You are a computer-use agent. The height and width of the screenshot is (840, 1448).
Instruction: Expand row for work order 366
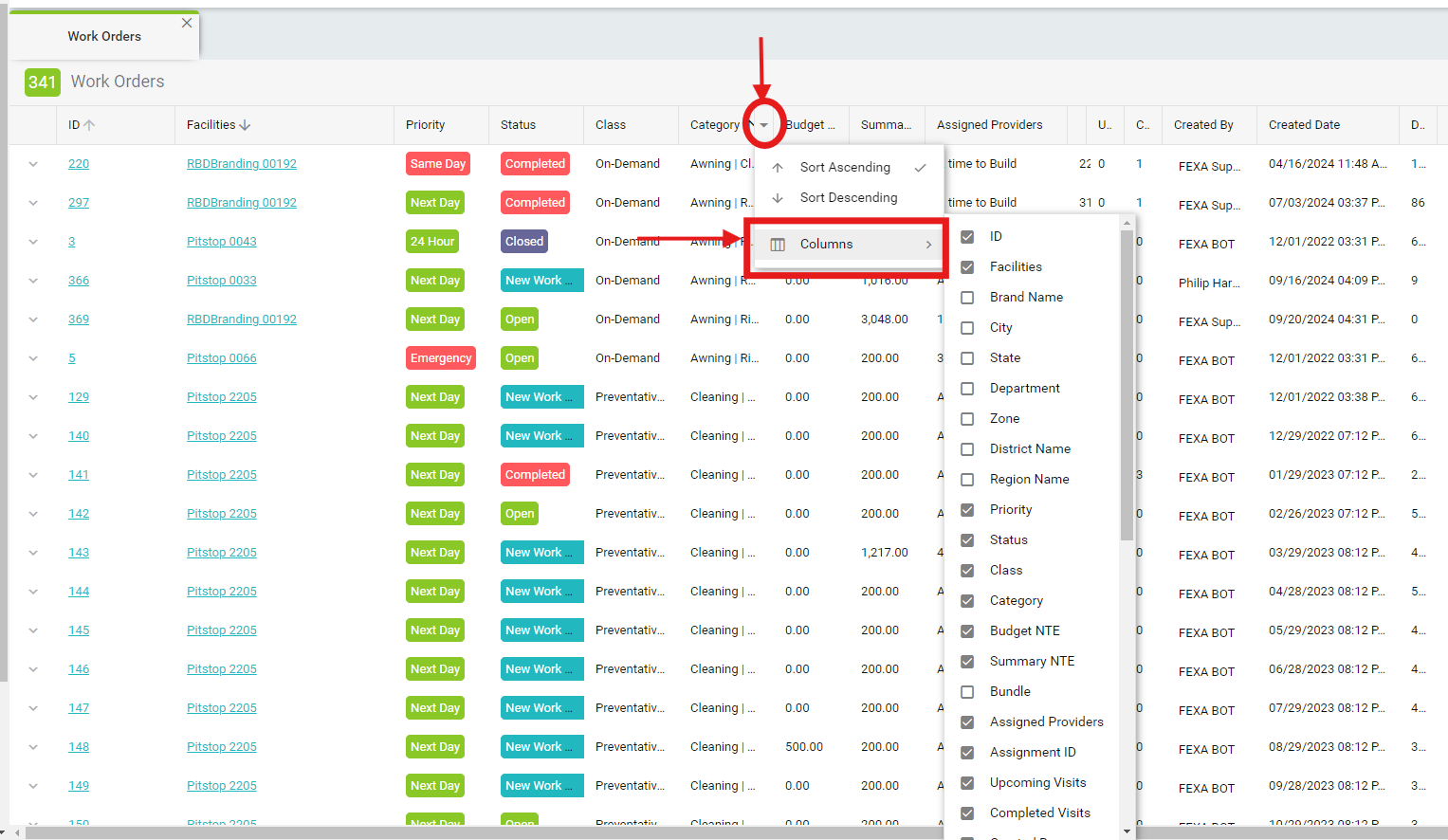tap(33, 281)
